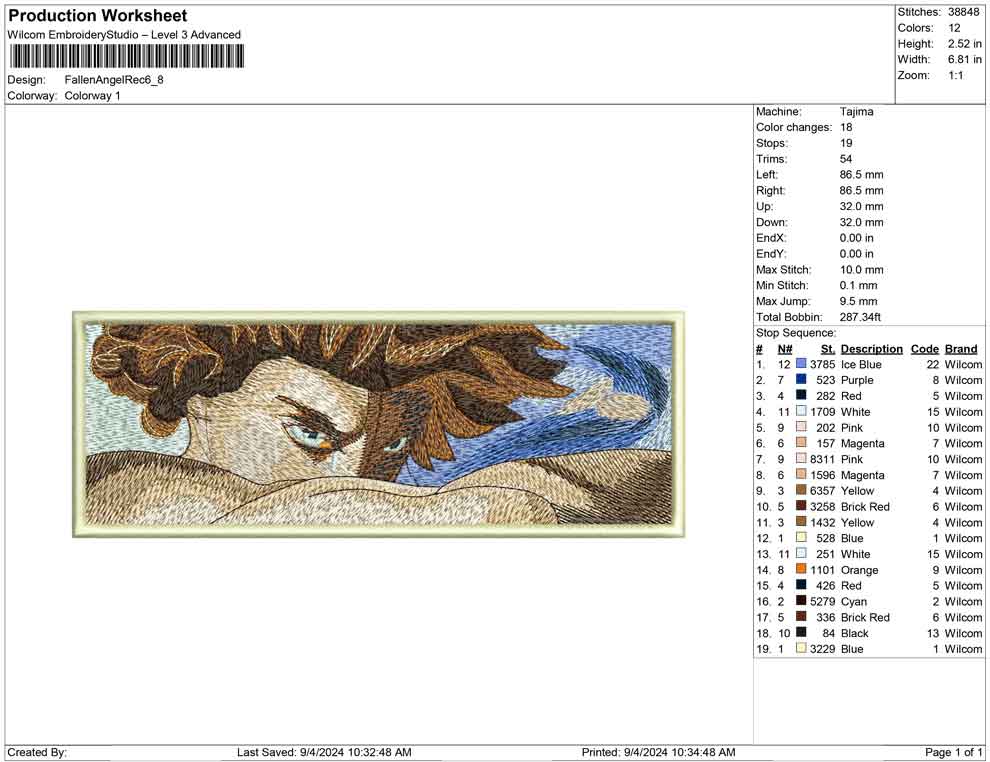Select the EndY value 0.00 in
990x762 pixels.
(x=857, y=254)
